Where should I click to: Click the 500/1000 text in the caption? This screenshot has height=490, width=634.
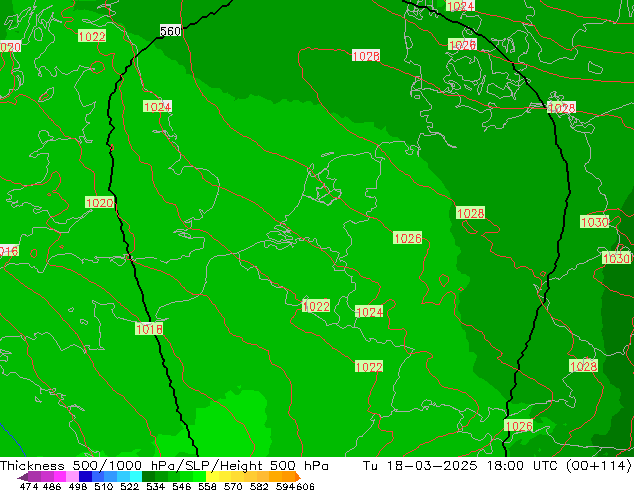point(106,466)
